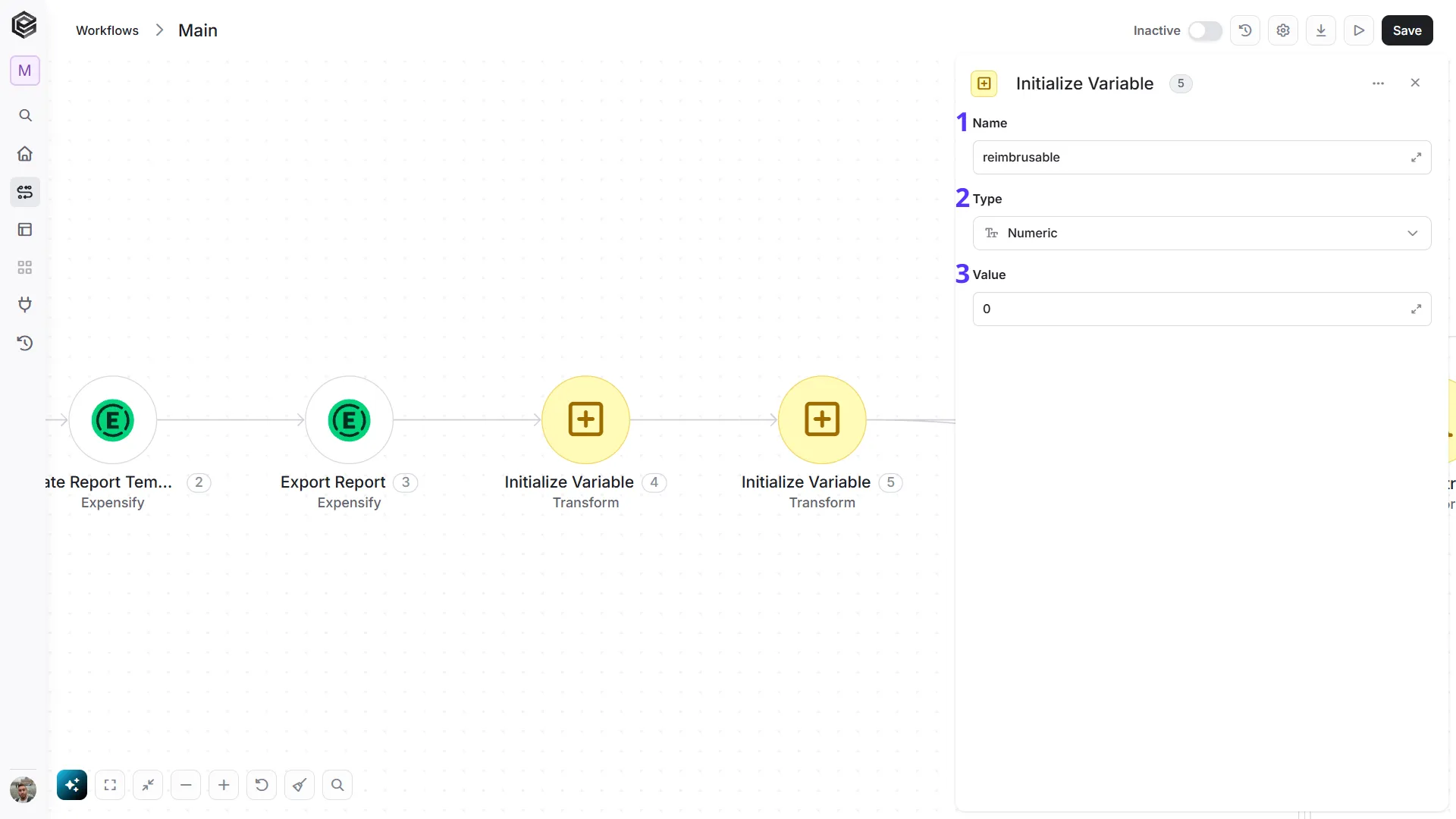Open the panel more options menu
The height and width of the screenshot is (819, 1456).
pos(1379,83)
